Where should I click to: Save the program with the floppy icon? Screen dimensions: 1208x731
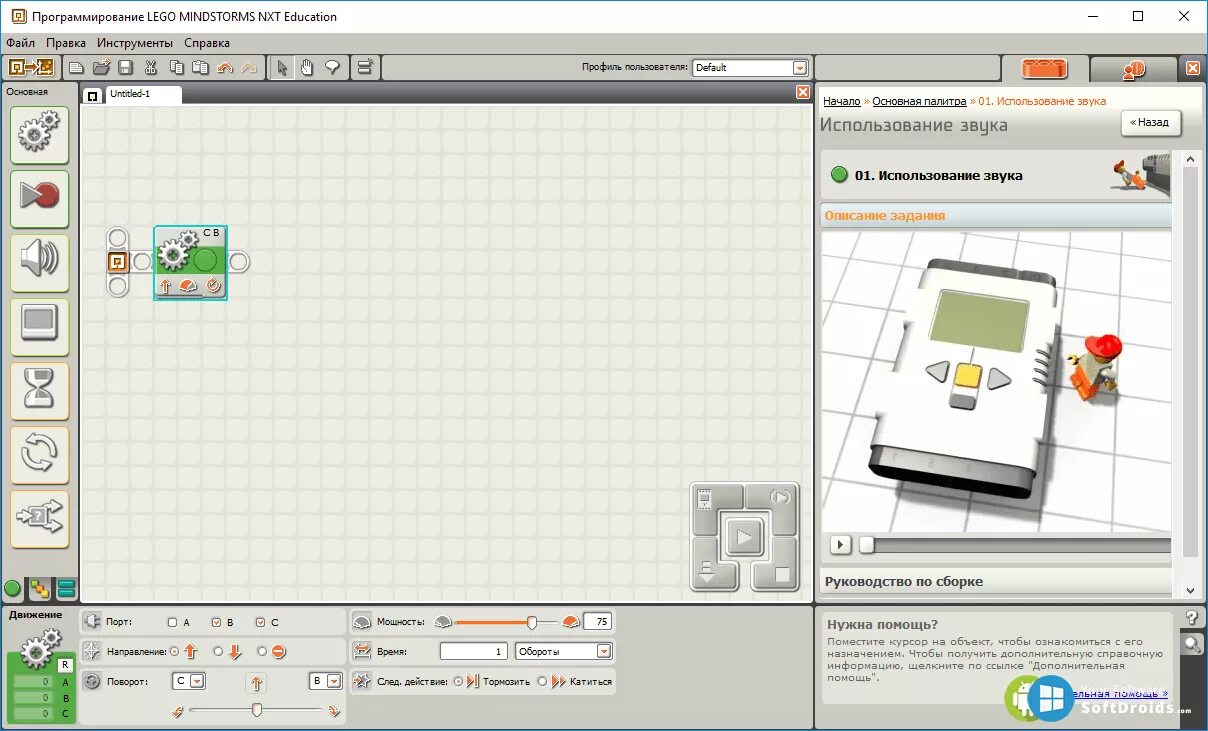pyautogui.click(x=125, y=67)
